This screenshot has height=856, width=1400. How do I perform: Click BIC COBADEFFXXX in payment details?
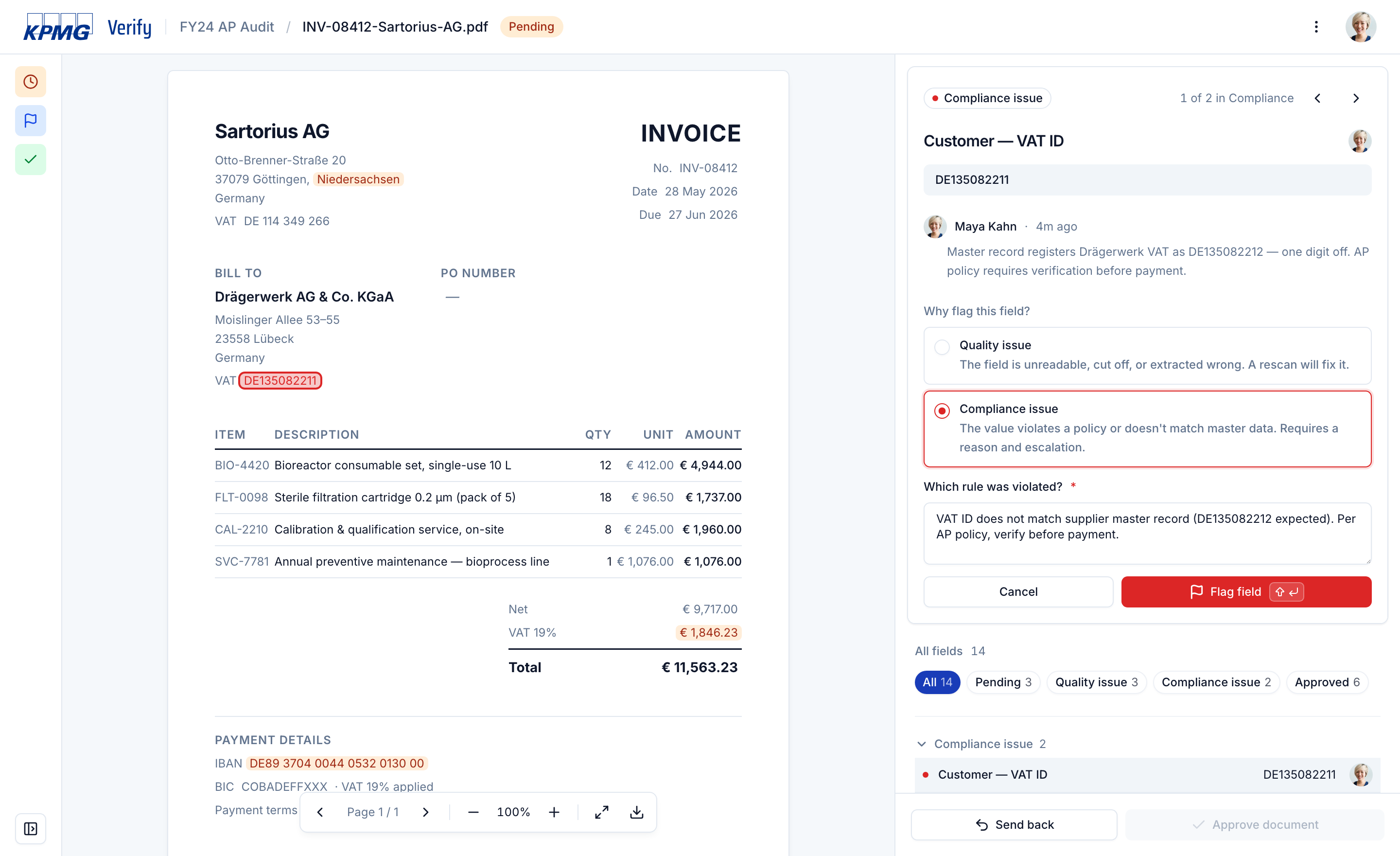(x=284, y=786)
